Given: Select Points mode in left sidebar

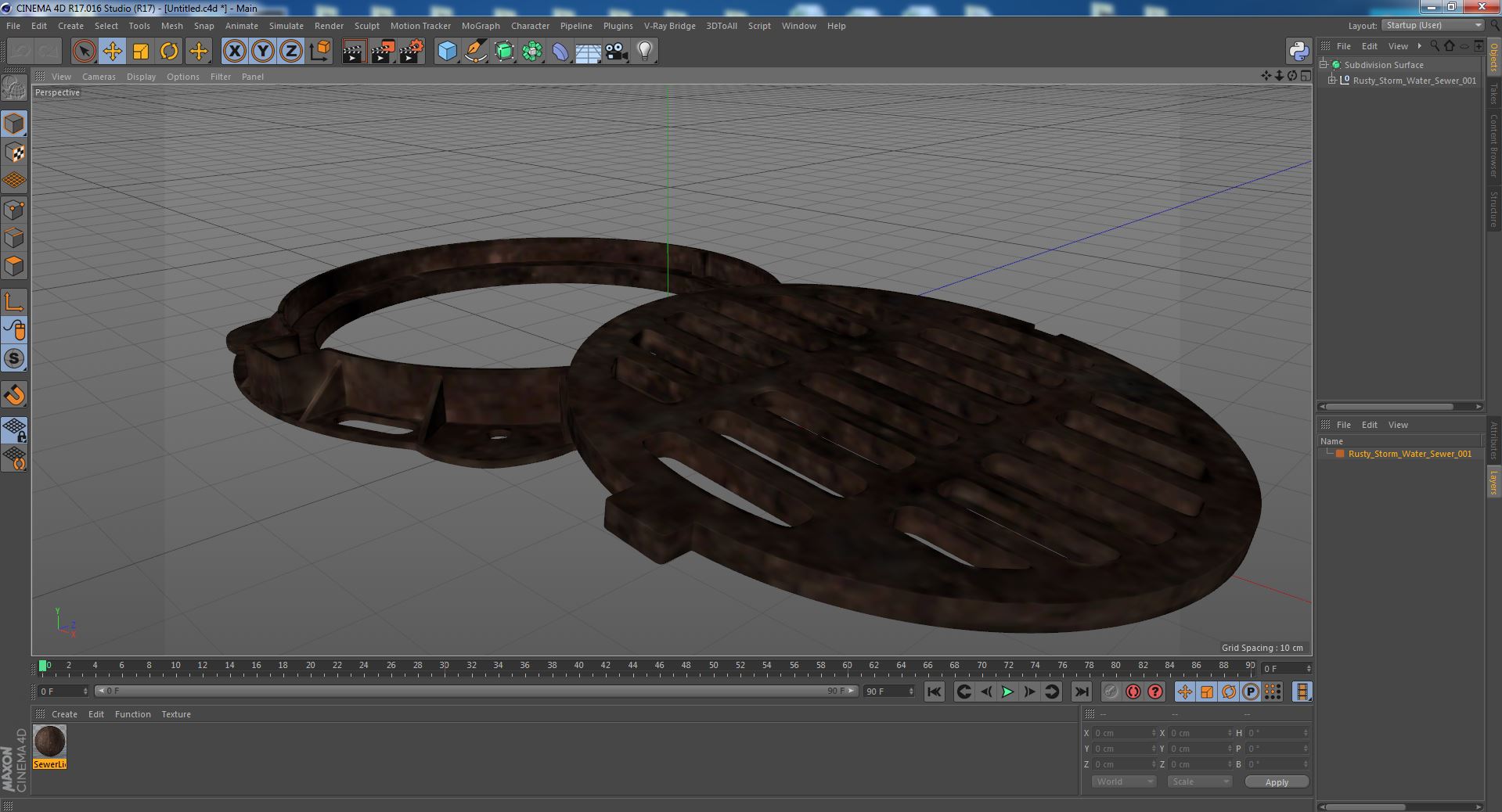Looking at the screenshot, I should [x=14, y=210].
